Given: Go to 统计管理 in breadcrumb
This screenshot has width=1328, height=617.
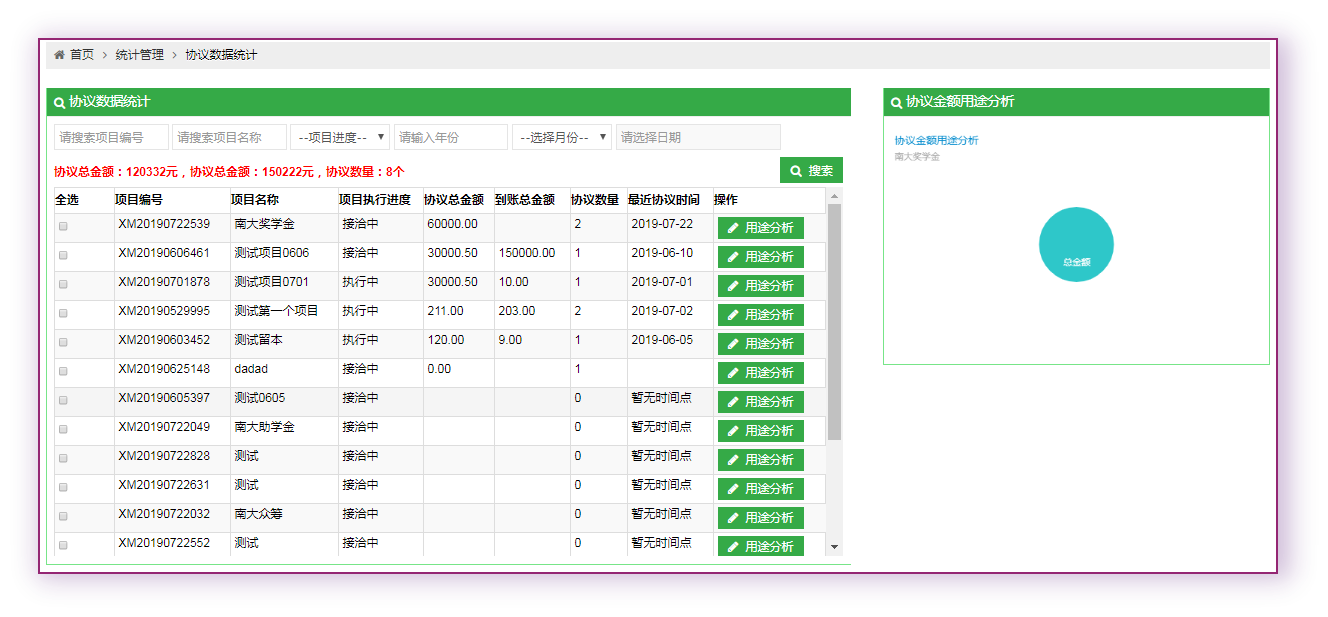Looking at the screenshot, I should (139, 55).
